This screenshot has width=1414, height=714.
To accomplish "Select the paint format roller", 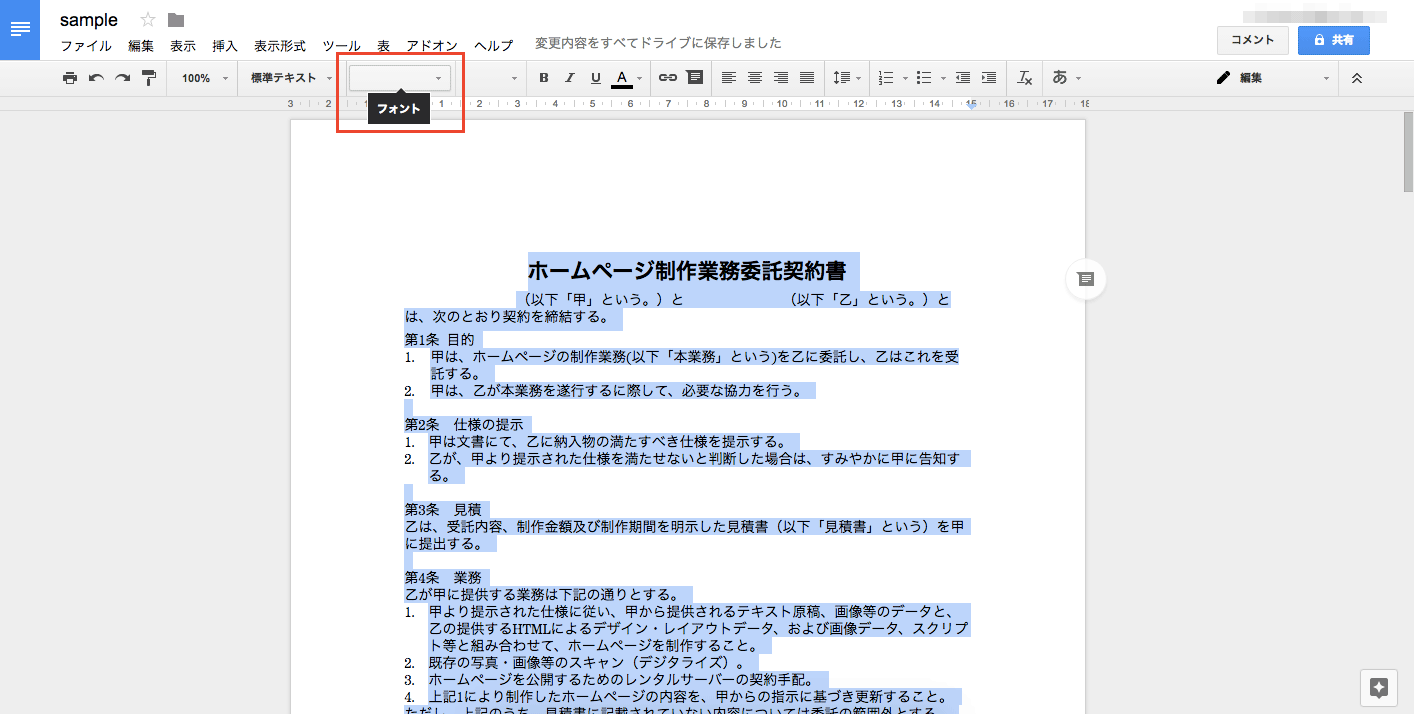I will click(149, 78).
